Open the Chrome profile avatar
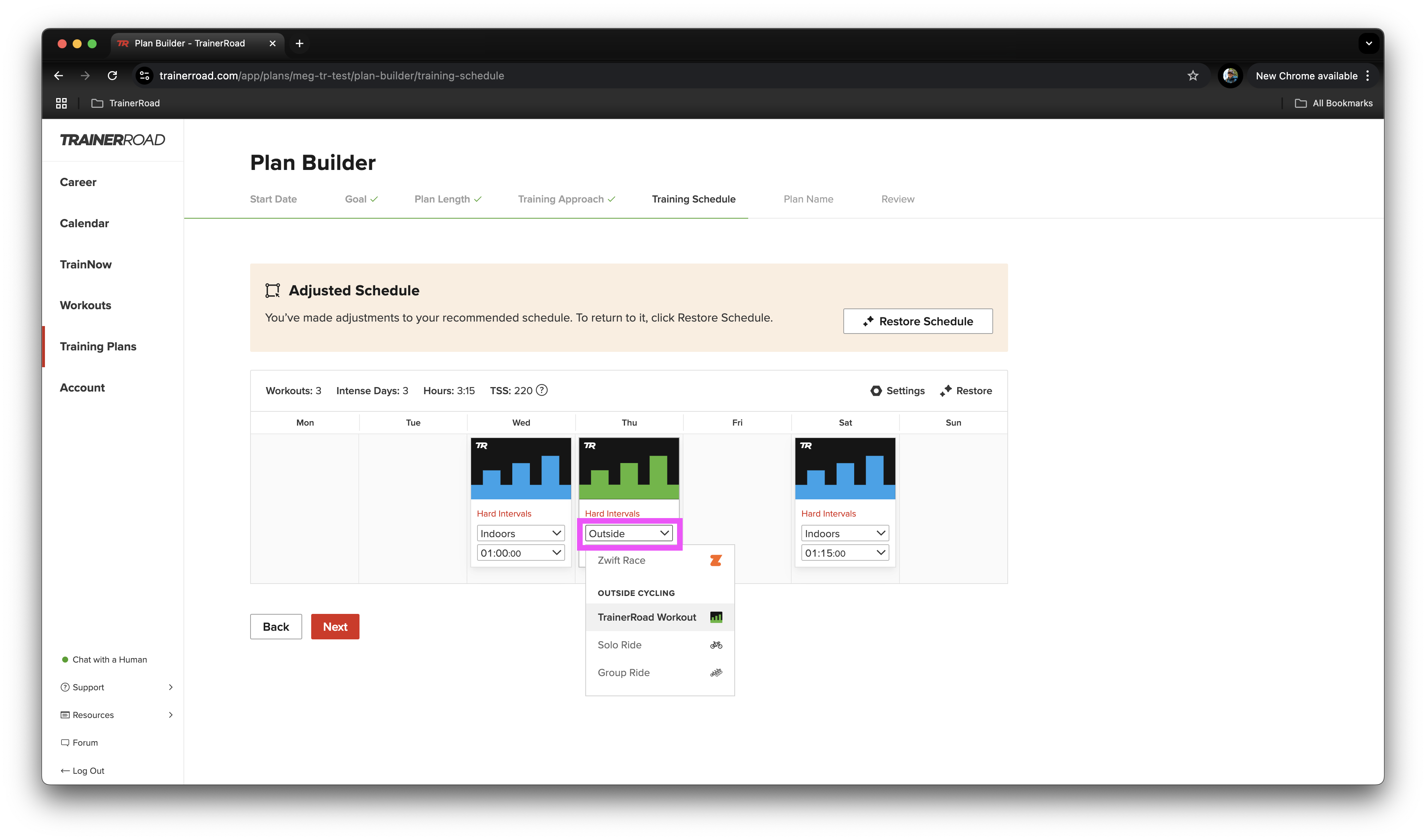Image resolution: width=1426 pixels, height=840 pixels. tap(1229, 76)
